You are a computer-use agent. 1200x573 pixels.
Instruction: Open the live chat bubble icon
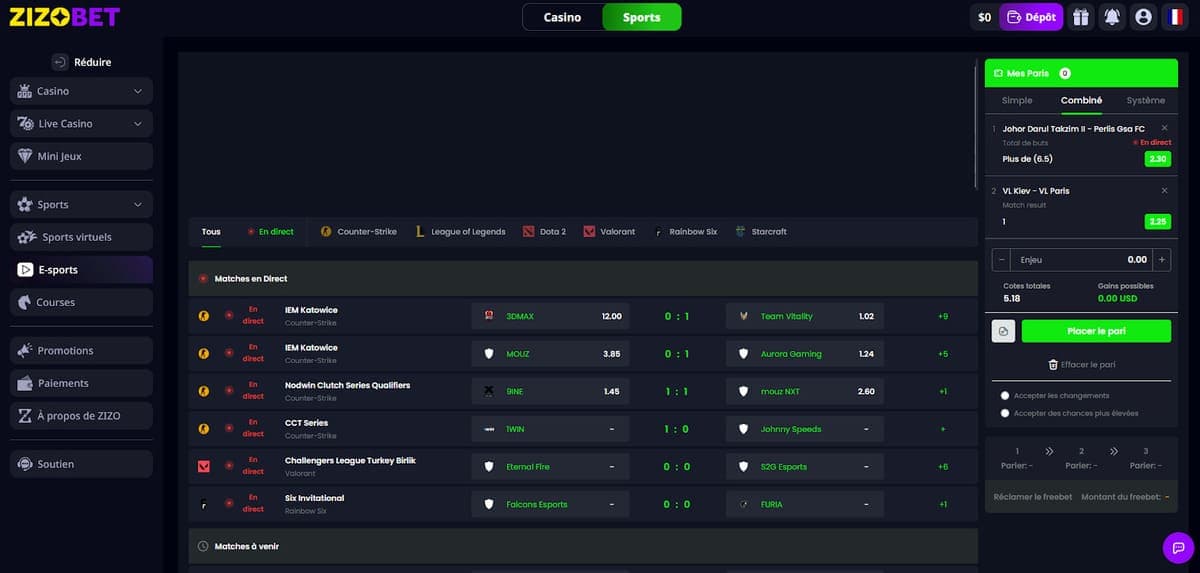(1178, 548)
